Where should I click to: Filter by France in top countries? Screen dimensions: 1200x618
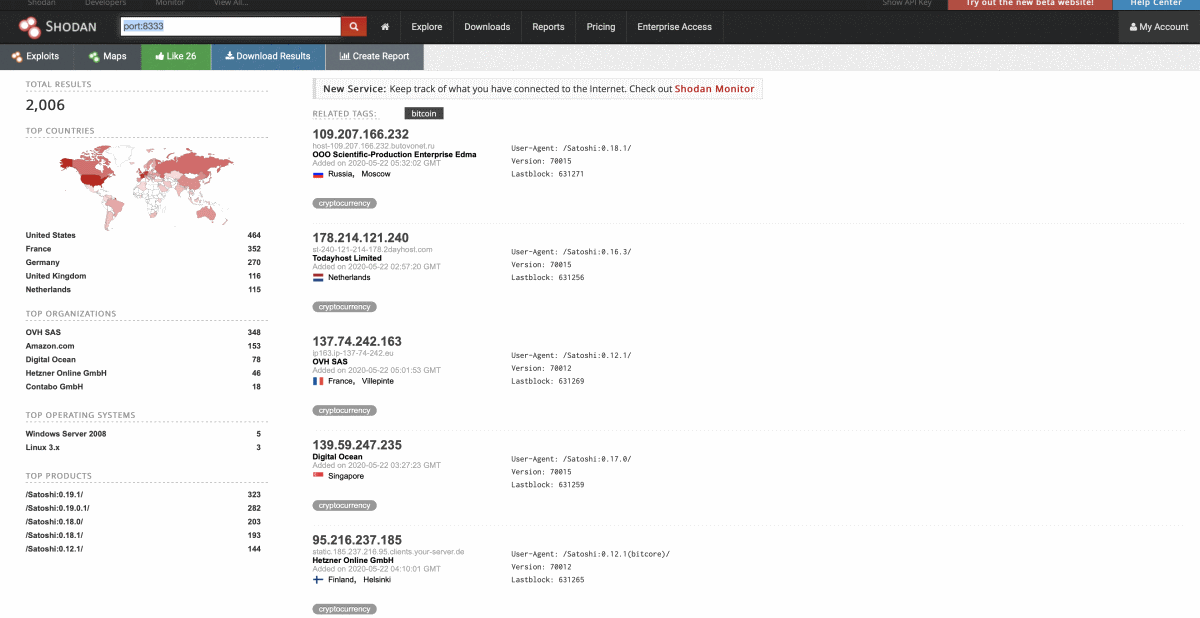pos(38,249)
